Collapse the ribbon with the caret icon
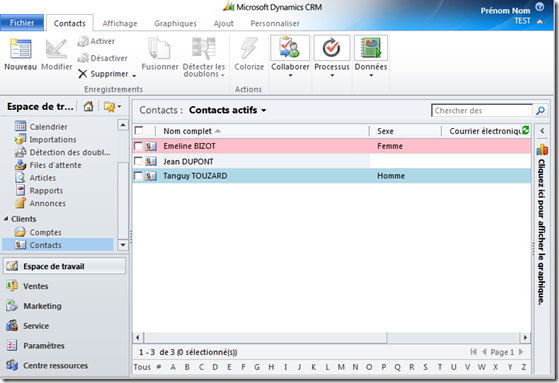The height and width of the screenshot is (383, 559). [x=540, y=22]
